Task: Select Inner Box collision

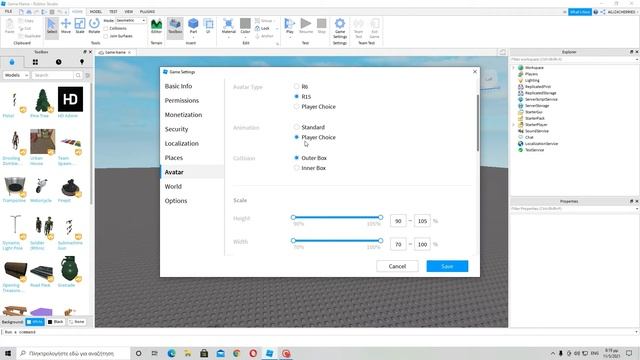Action: pyautogui.click(x=297, y=168)
